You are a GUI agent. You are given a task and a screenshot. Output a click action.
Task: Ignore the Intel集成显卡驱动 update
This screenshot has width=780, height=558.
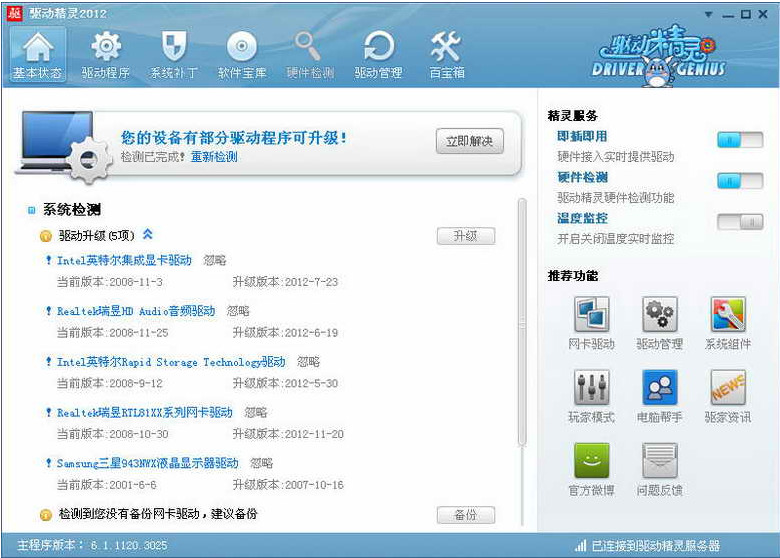pos(215,261)
